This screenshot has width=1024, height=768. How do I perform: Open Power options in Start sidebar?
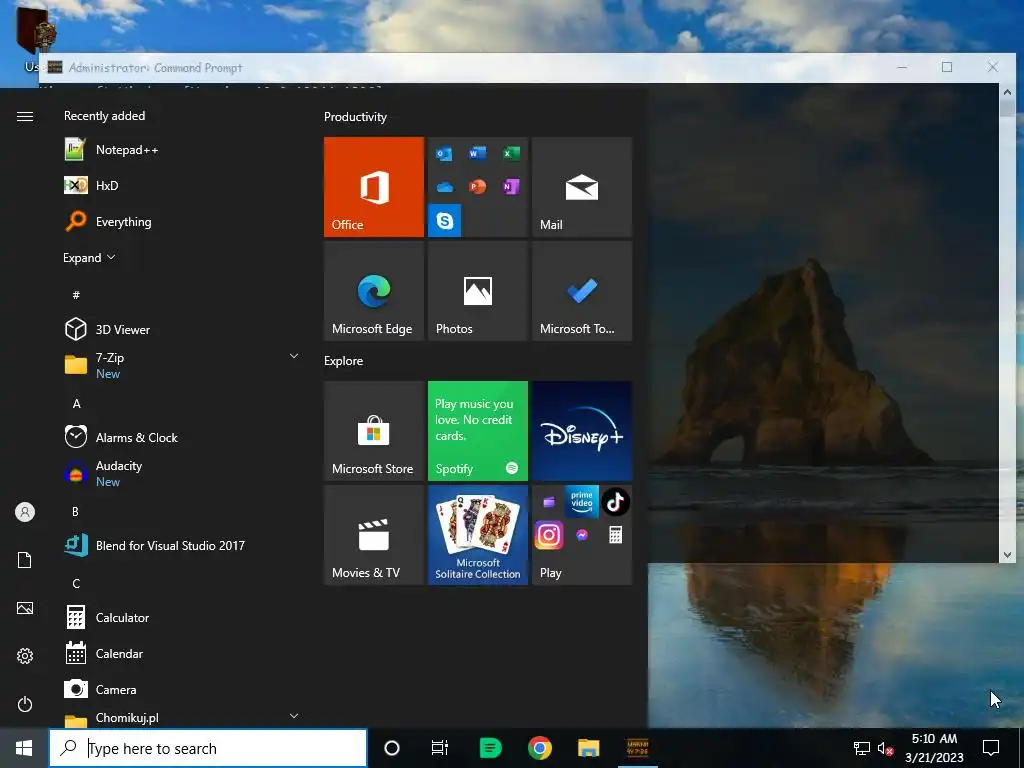click(x=25, y=704)
